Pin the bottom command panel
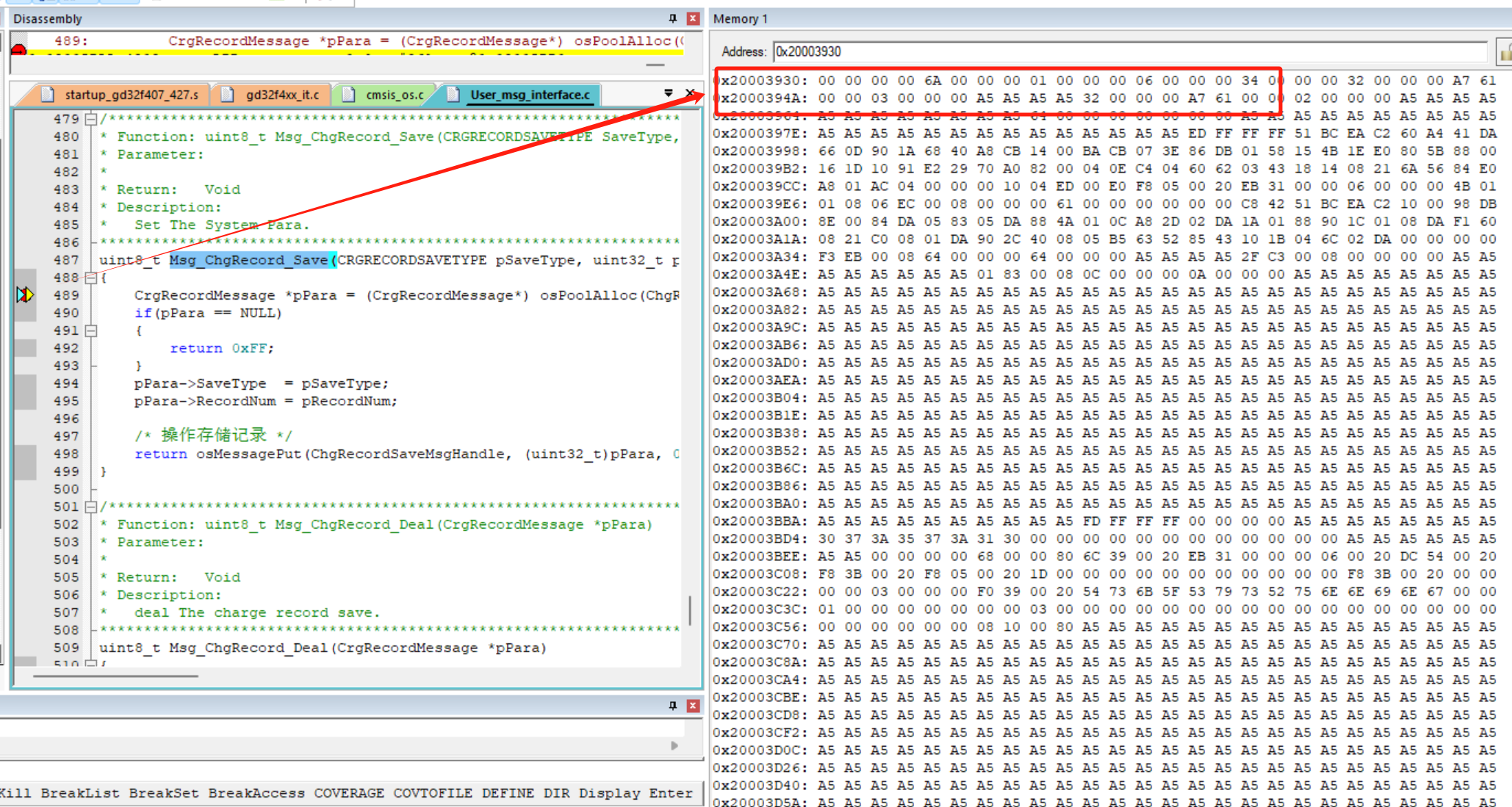Image resolution: width=1512 pixels, height=807 pixels. [x=672, y=706]
